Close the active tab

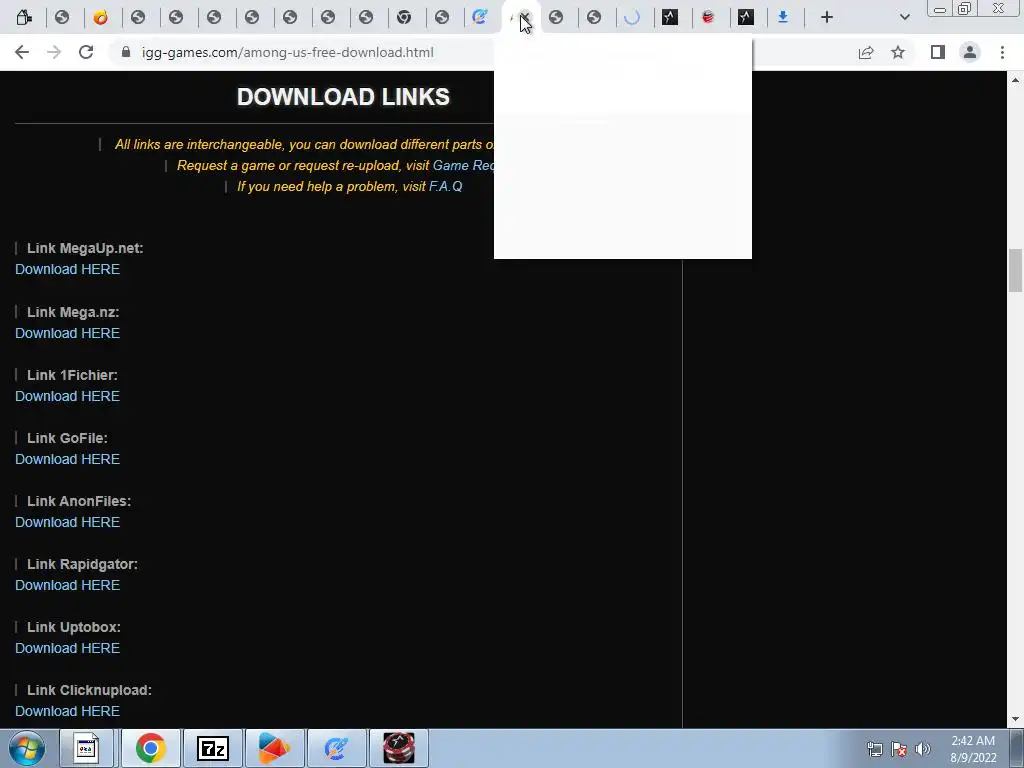(525, 17)
